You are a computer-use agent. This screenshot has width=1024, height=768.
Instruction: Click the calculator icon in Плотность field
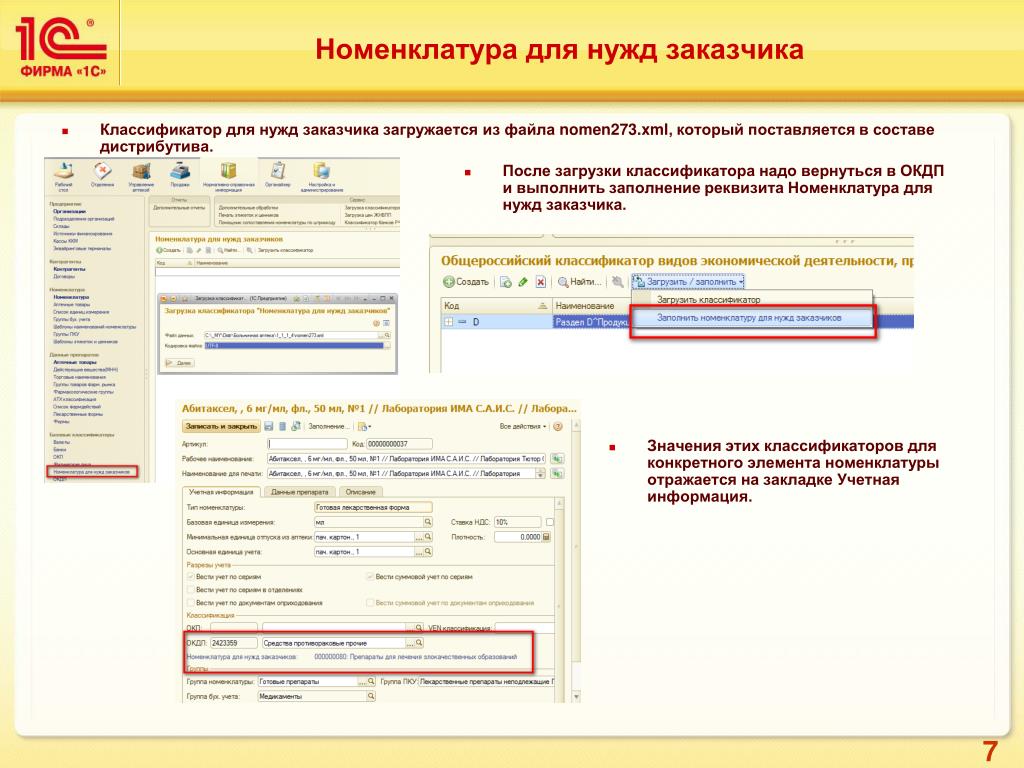click(x=547, y=537)
